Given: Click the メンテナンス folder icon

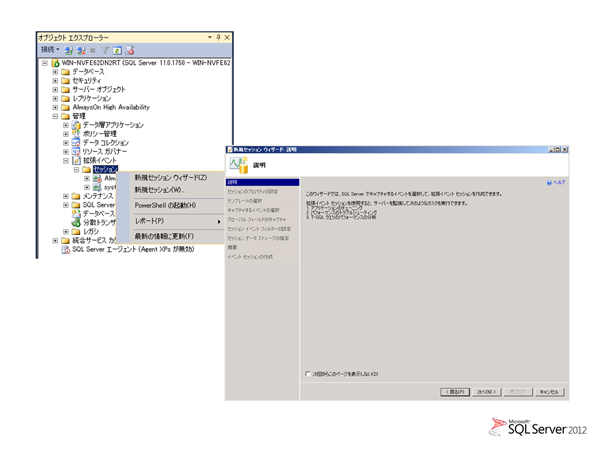Looking at the screenshot, I should coord(76,196).
